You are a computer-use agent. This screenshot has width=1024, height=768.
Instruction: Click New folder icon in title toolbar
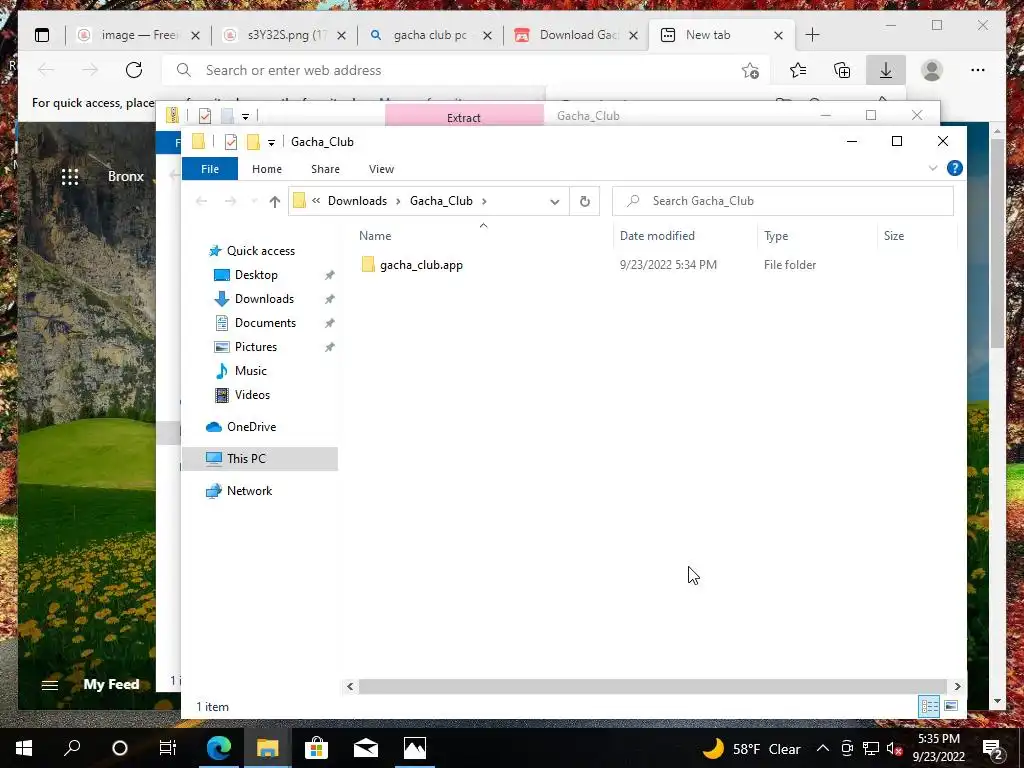click(x=253, y=142)
